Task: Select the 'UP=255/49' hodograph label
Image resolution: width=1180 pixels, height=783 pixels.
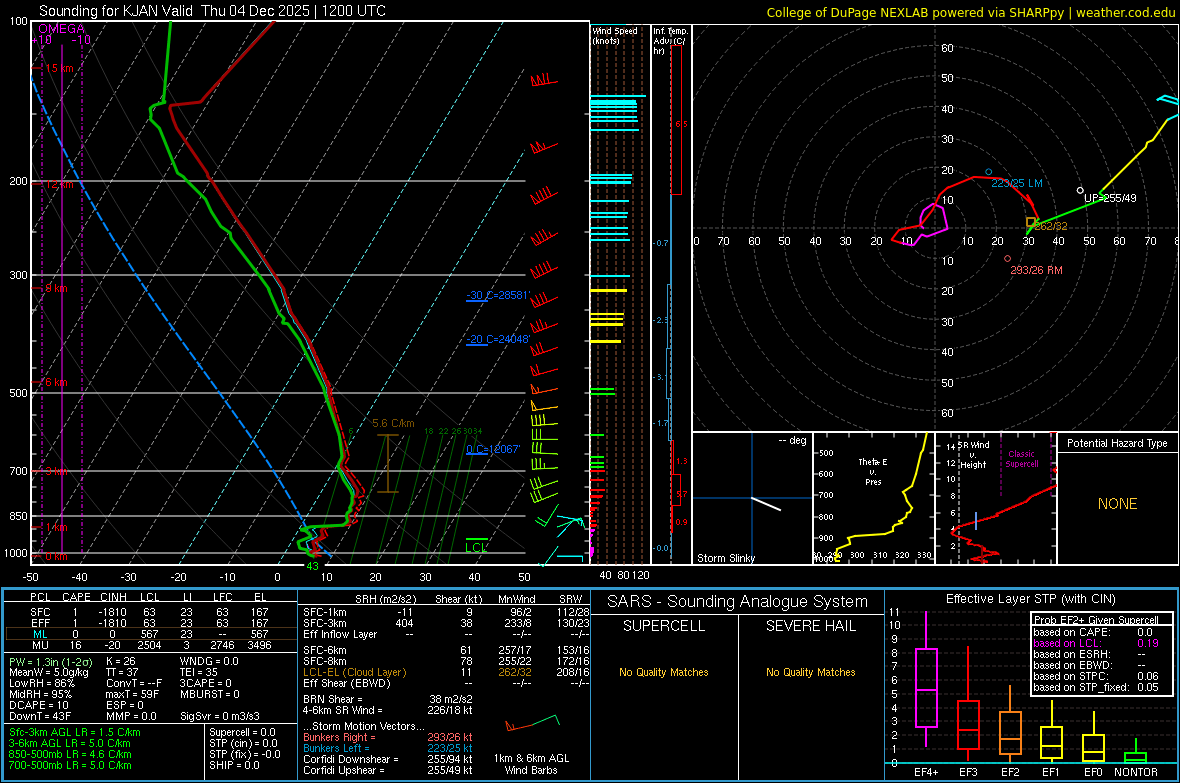Action: click(x=1110, y=199)
